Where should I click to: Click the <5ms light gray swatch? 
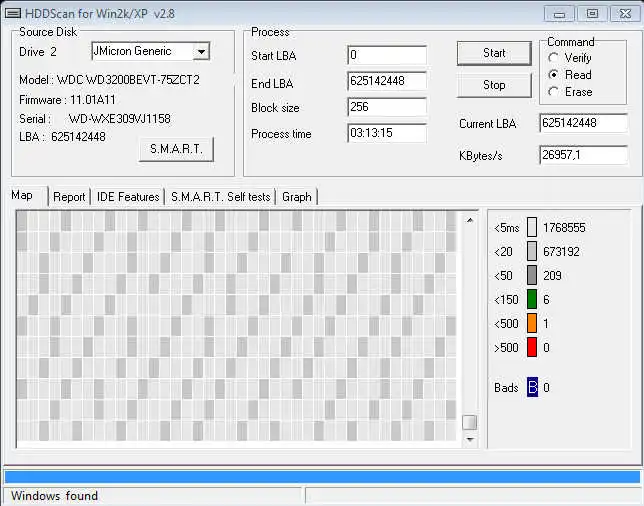[532, 227]
